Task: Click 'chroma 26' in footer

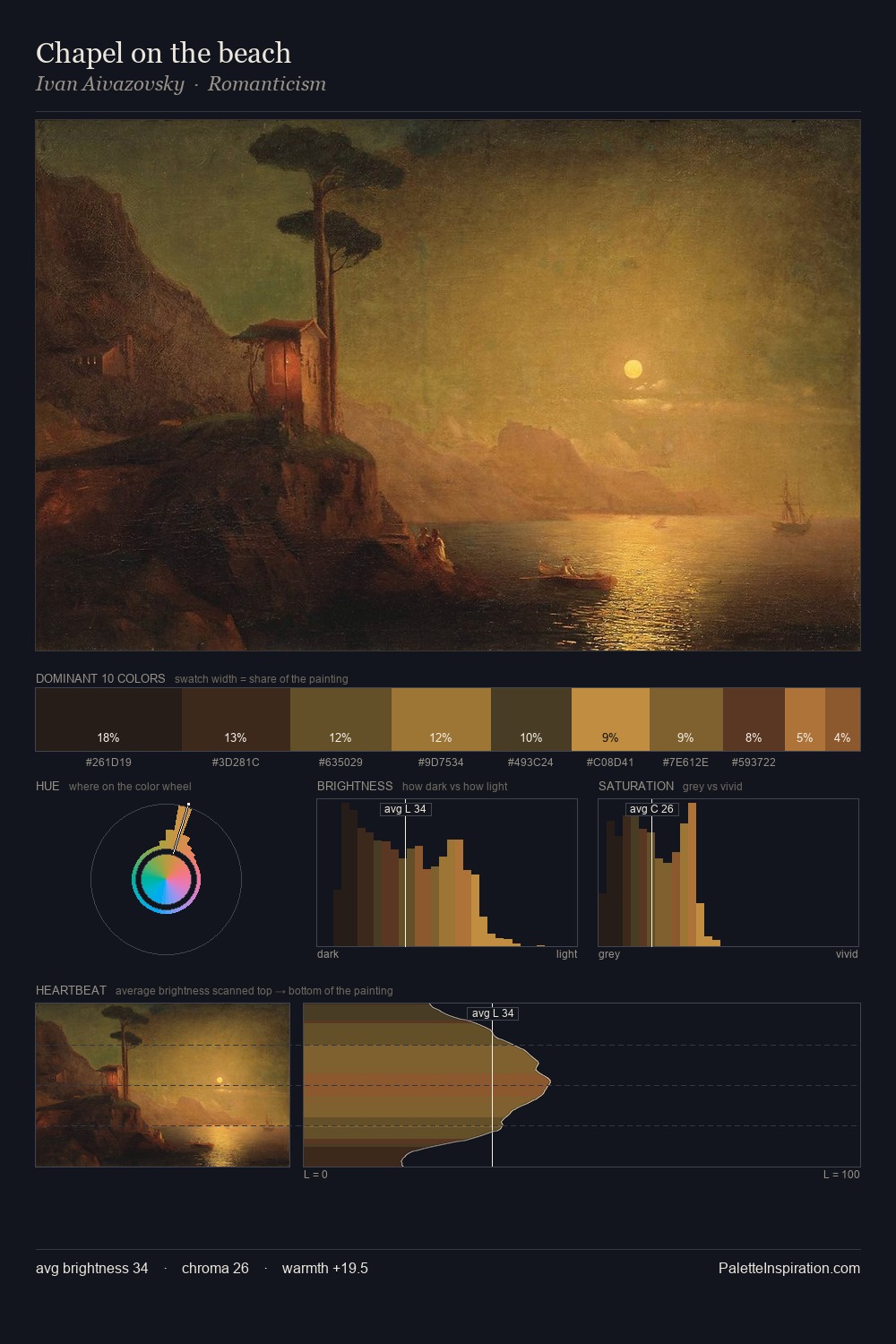Action: 215,1268
